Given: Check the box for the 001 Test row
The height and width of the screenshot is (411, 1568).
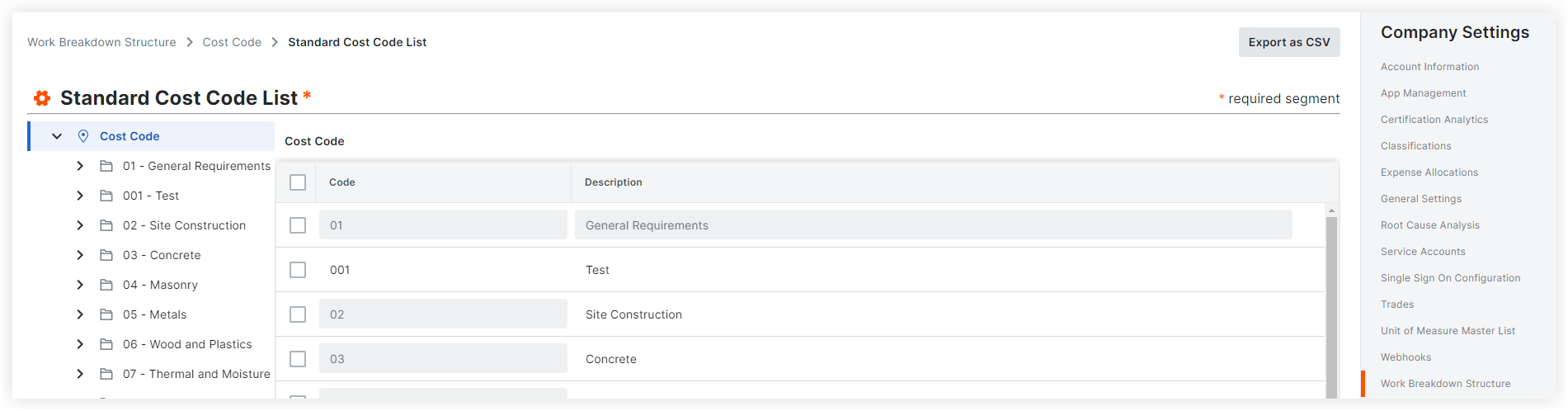Looking at the screenshot, I should point(298,270).
